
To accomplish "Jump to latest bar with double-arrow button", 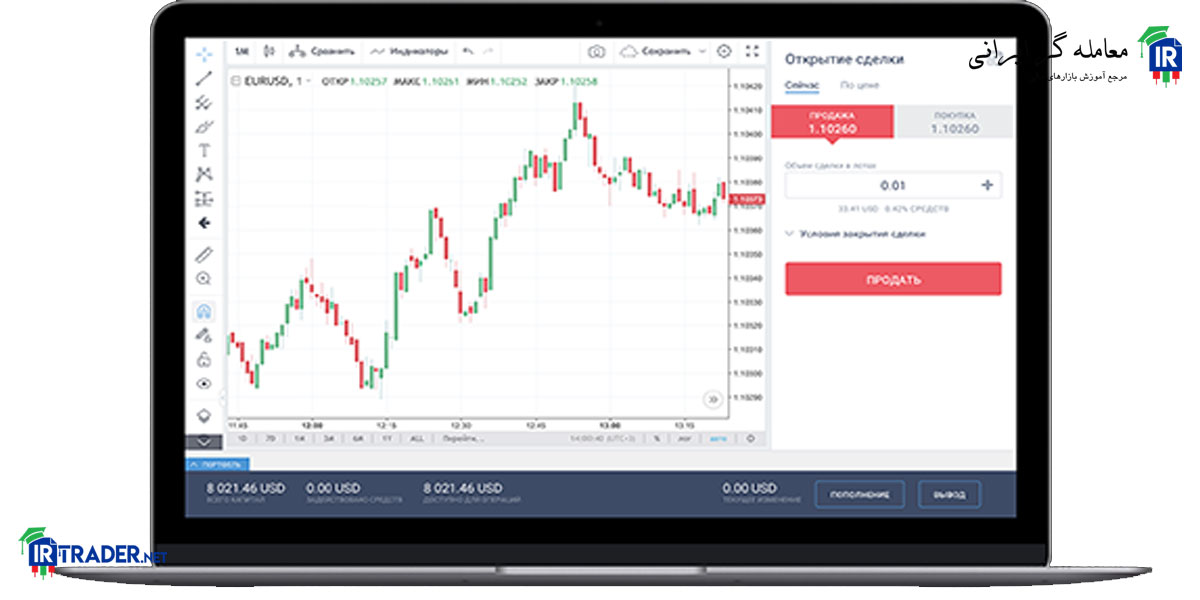I will point(713,399).
